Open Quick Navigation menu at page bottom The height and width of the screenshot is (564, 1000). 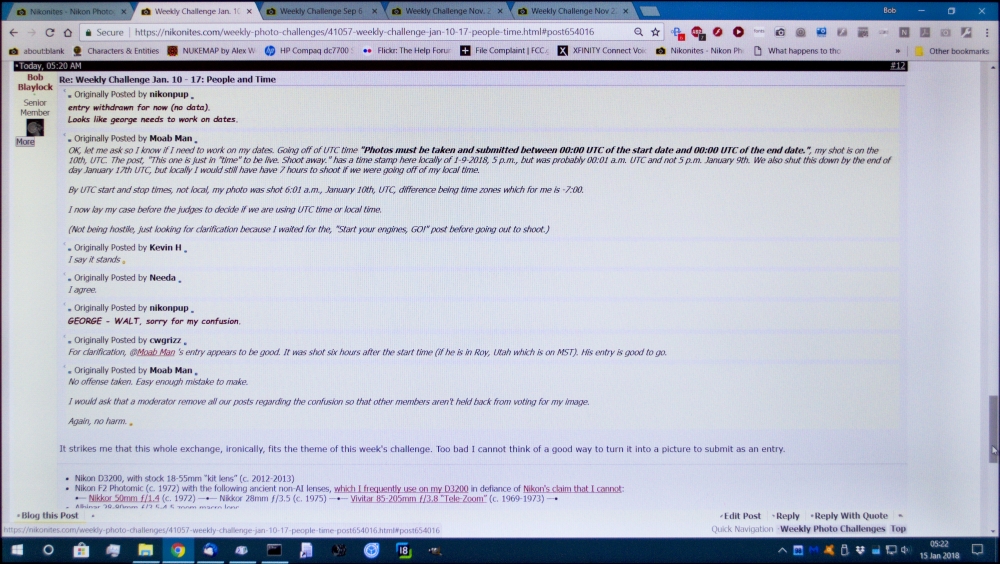click(x=742, y=529)
